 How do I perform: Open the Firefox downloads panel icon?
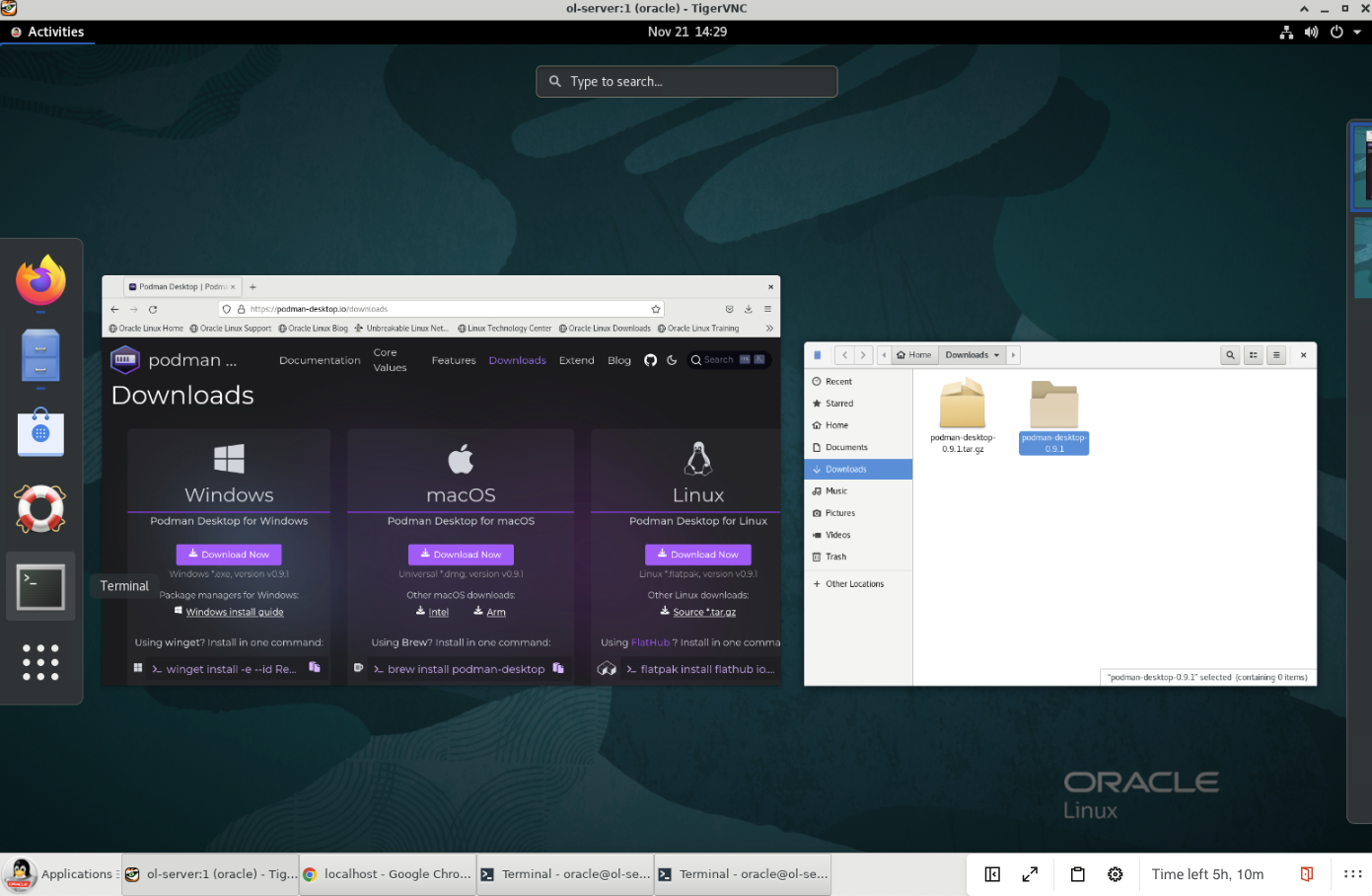749,309
